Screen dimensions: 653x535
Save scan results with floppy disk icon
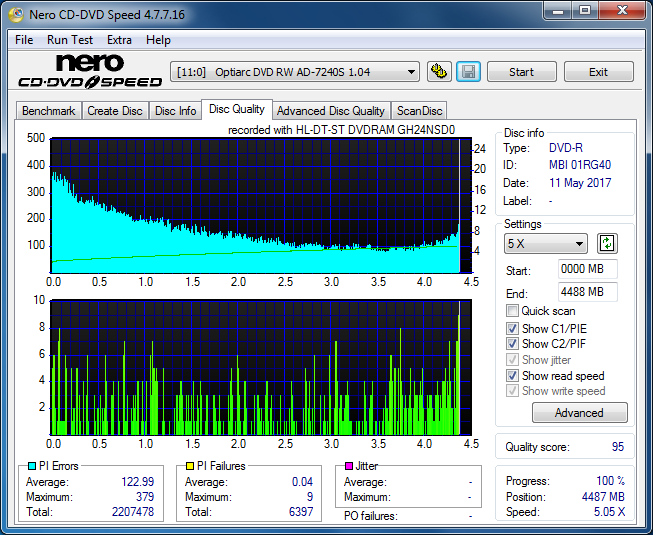(x=469, y=72)
